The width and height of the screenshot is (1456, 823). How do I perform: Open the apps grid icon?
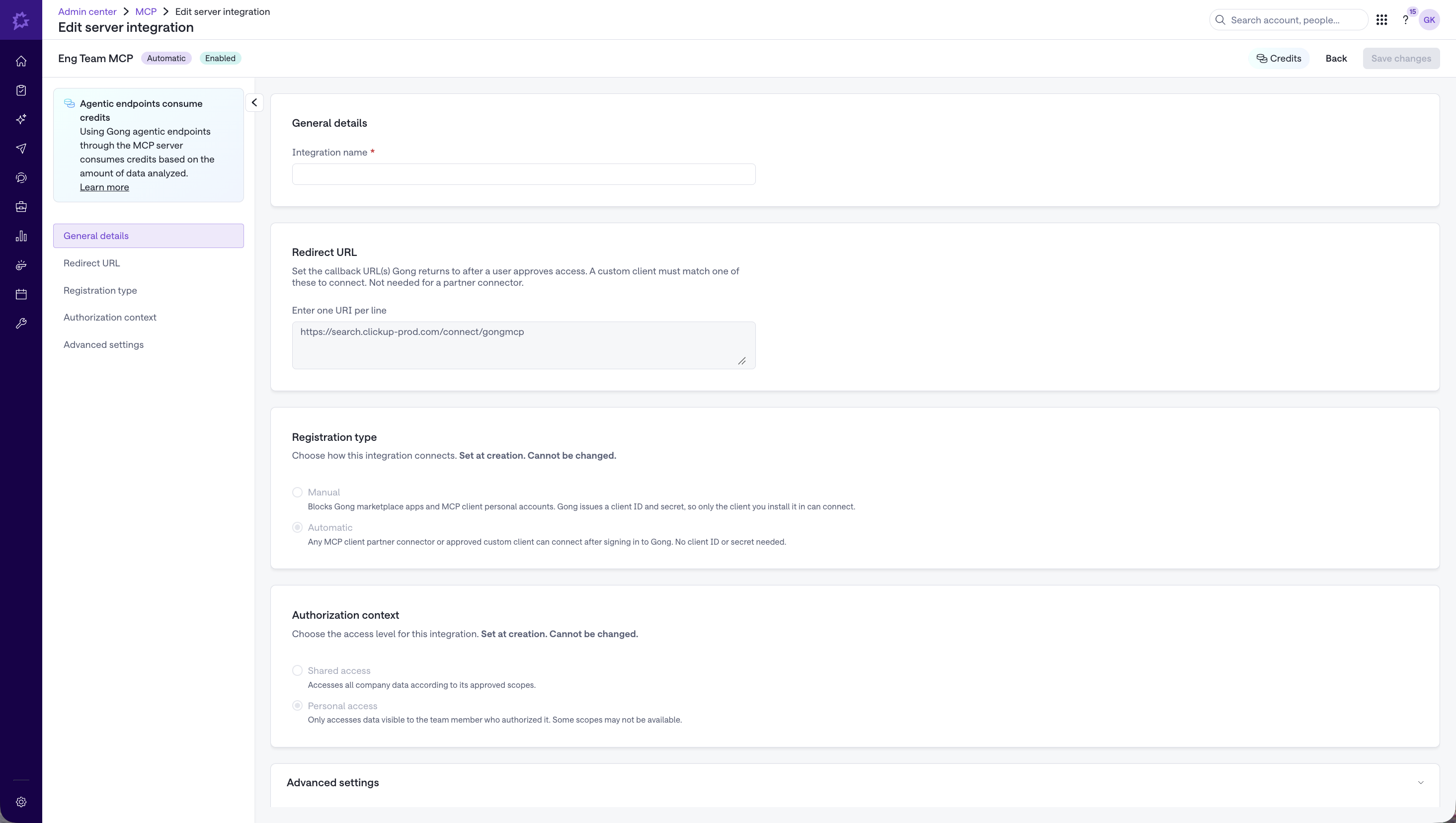tap(1381, 20)
